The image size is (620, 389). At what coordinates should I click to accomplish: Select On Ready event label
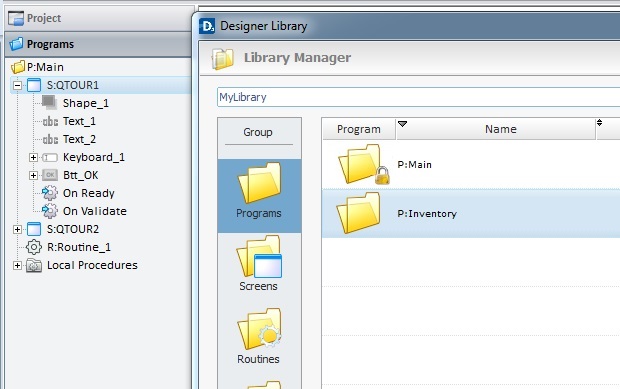(x=89, y=193)
